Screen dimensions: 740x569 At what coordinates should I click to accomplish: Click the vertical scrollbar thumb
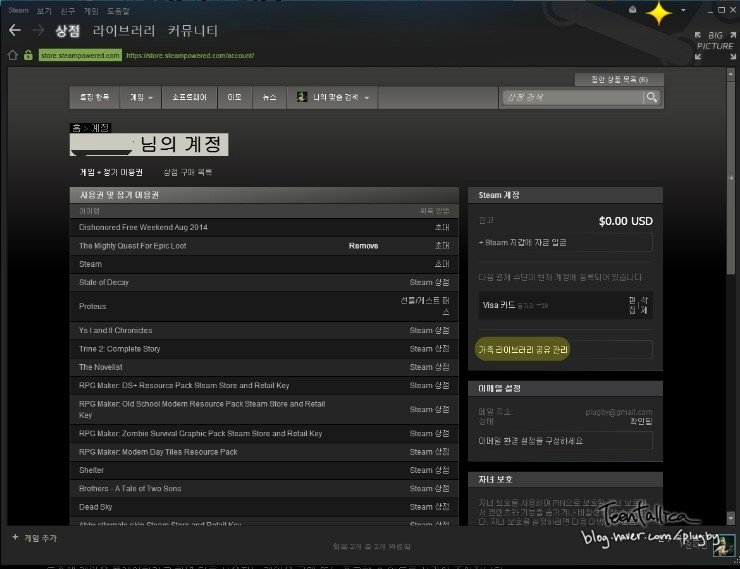[731, 177]
